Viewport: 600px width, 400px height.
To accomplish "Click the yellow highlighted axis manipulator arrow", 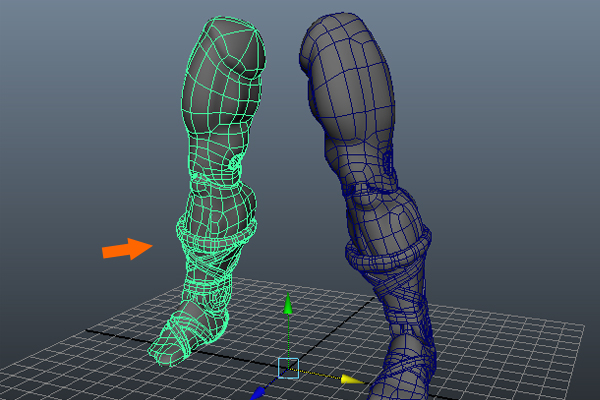I will coord(352,379).
